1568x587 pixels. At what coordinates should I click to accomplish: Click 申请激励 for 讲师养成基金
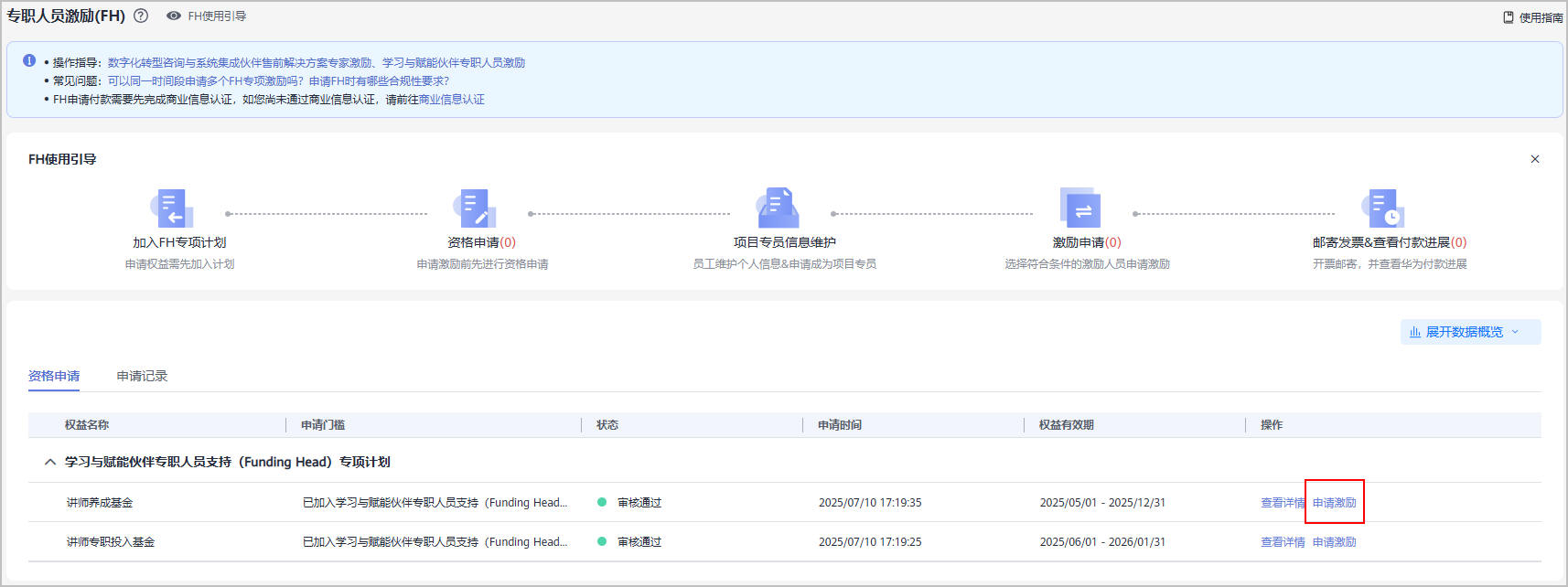[1334, 503]
